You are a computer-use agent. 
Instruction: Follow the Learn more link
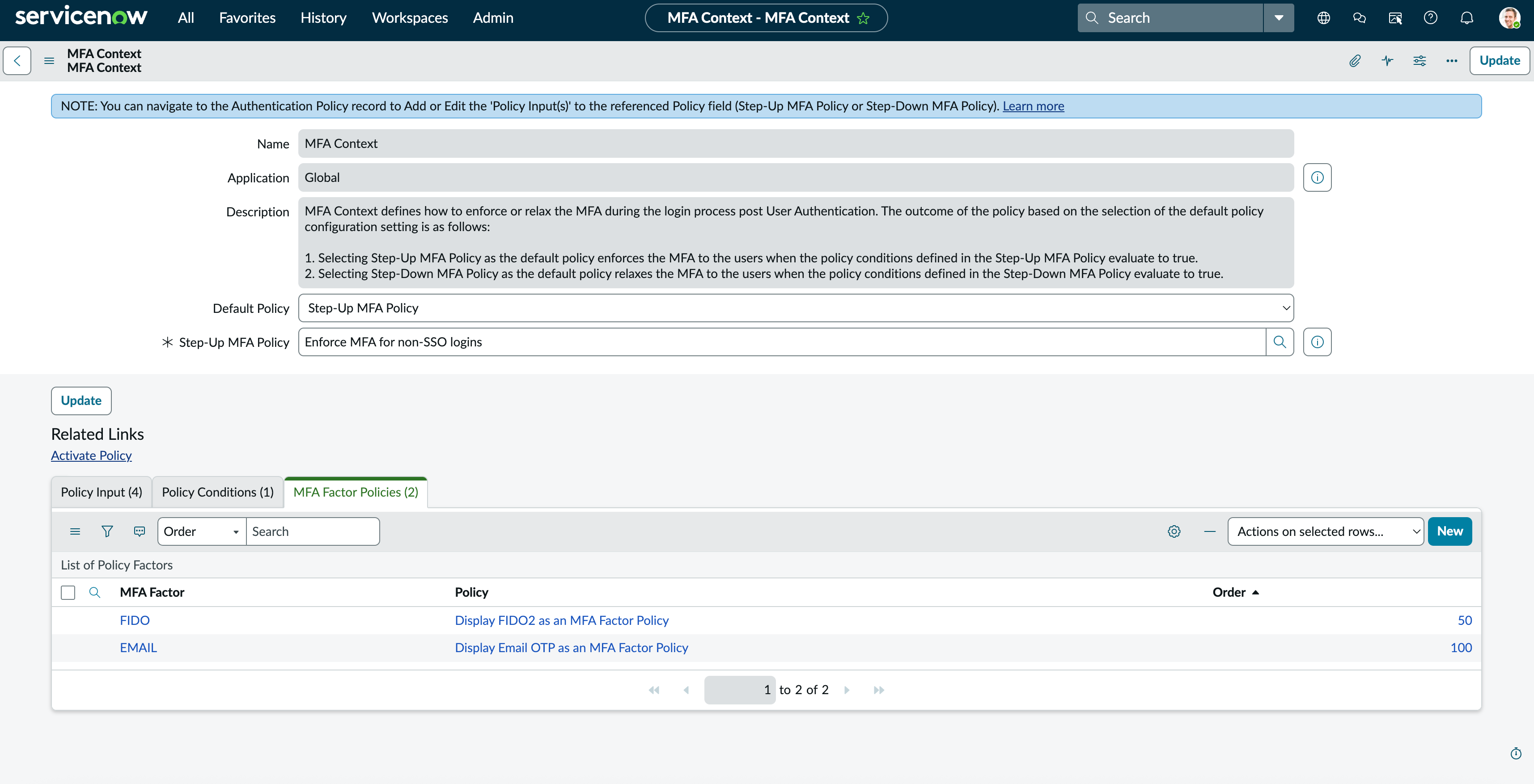pyautogui.click(x=1033, y=106)
